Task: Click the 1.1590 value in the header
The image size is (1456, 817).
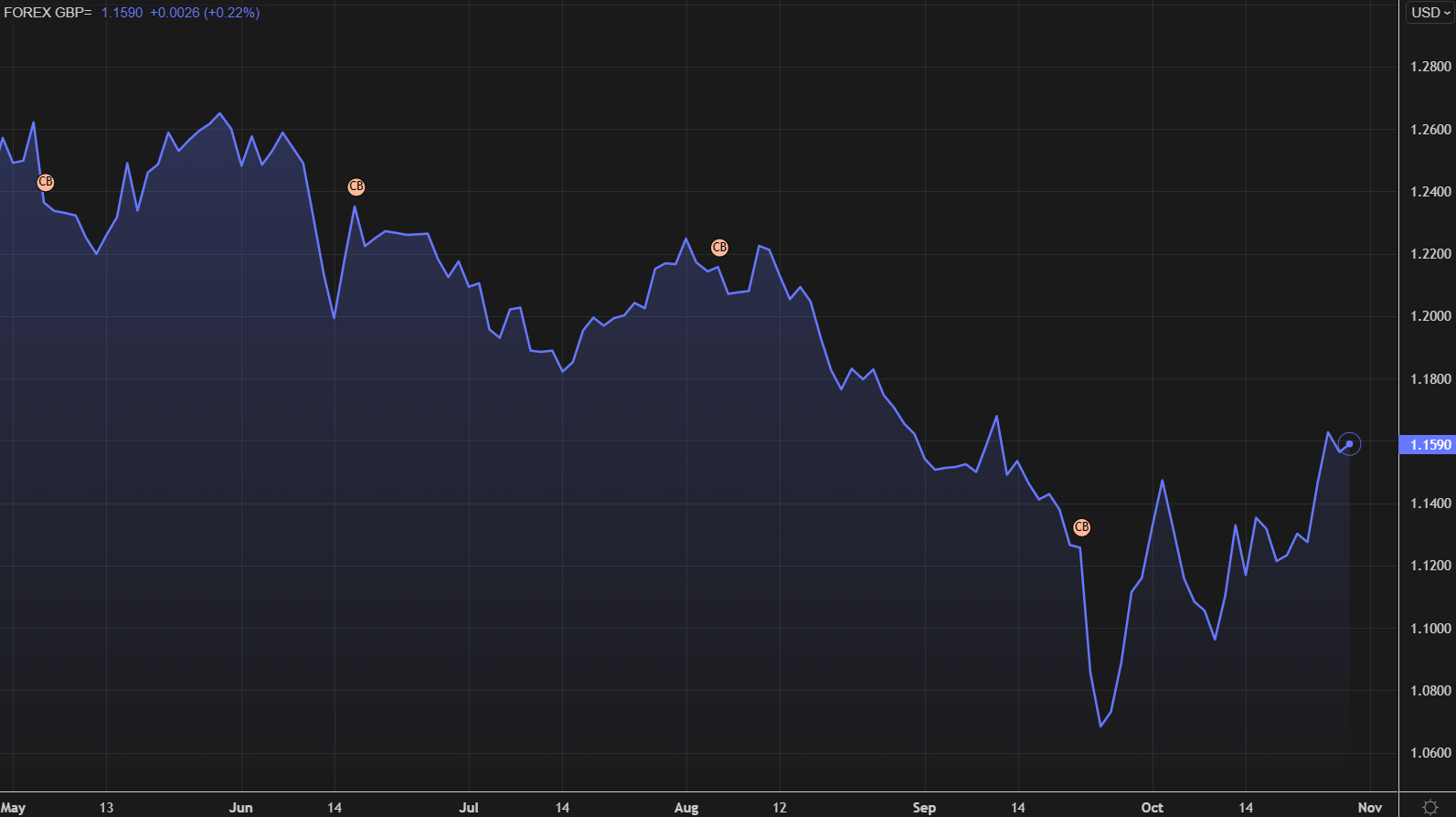Action: 122,13
